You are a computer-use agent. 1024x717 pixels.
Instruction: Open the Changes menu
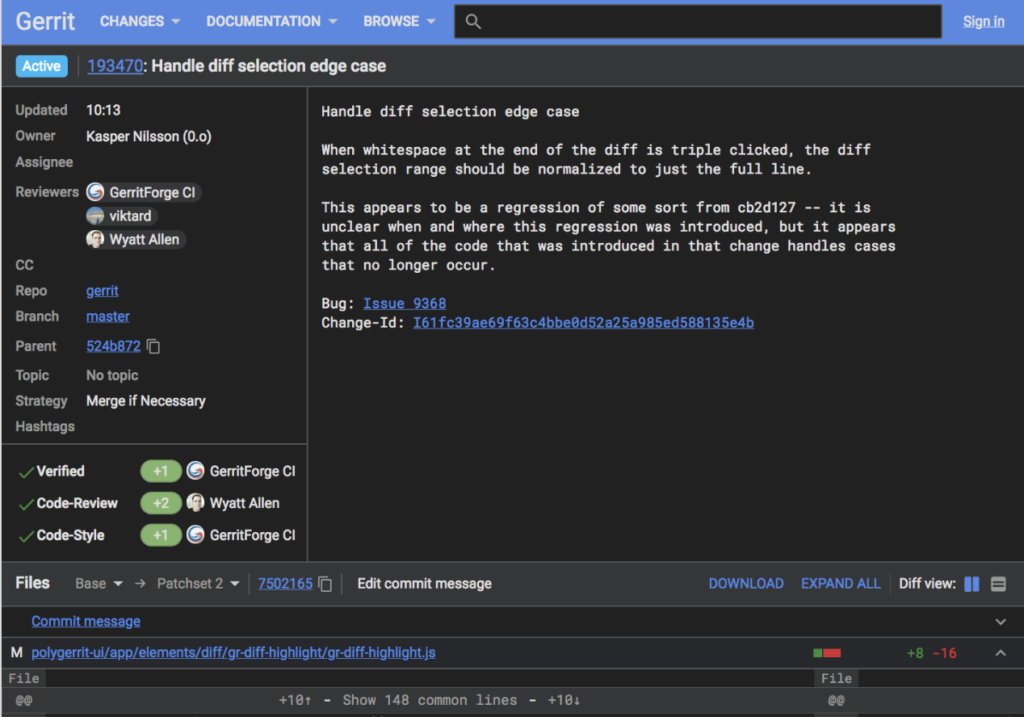coord(140,22)
